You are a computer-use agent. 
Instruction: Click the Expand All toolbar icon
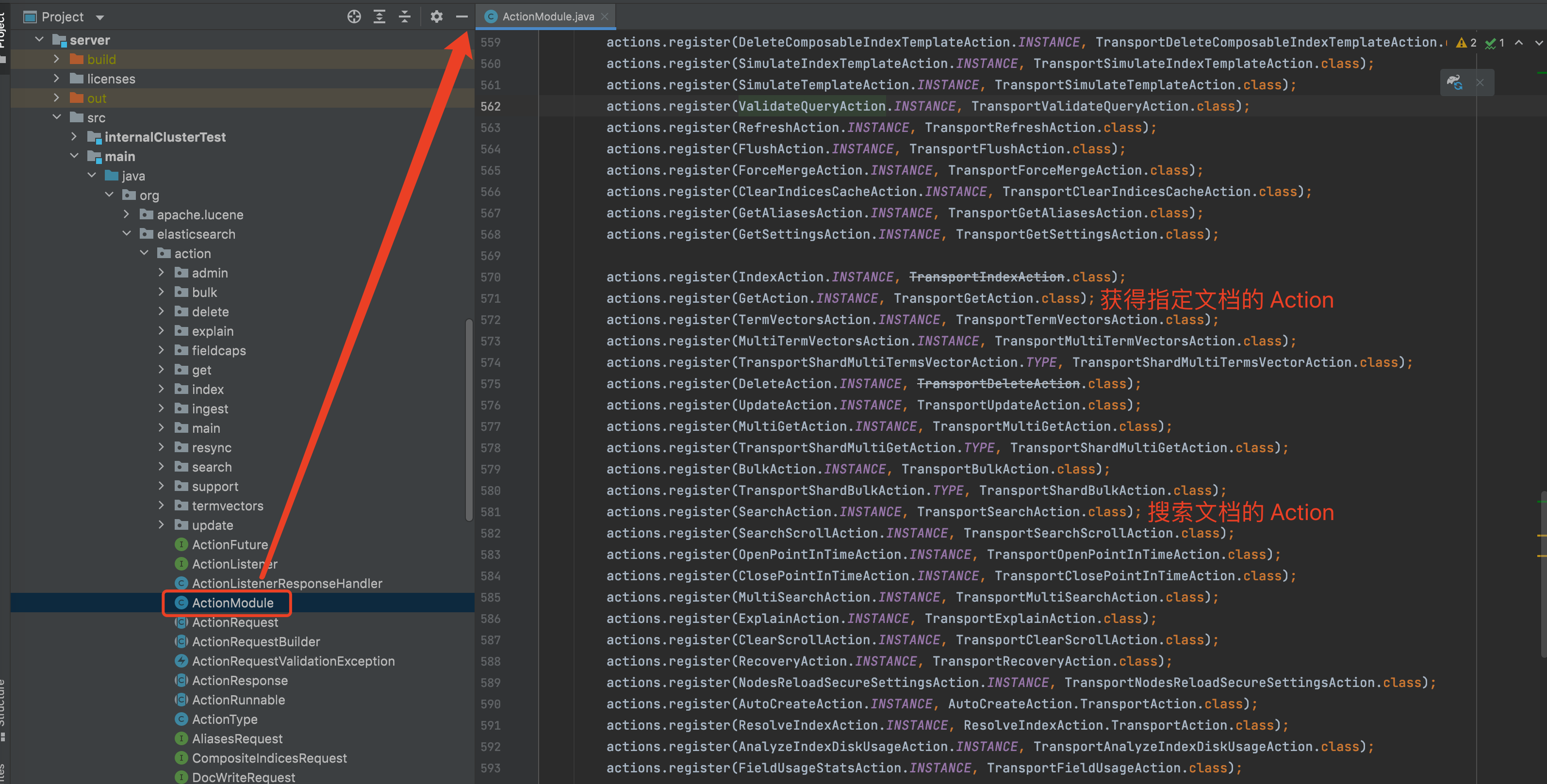tap(379, 17)
